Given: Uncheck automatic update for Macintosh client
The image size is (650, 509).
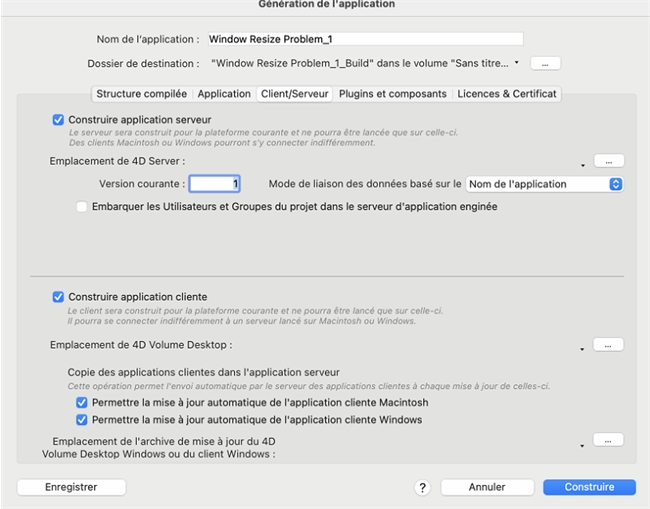Looking at the screenshot, I should 82,403.
